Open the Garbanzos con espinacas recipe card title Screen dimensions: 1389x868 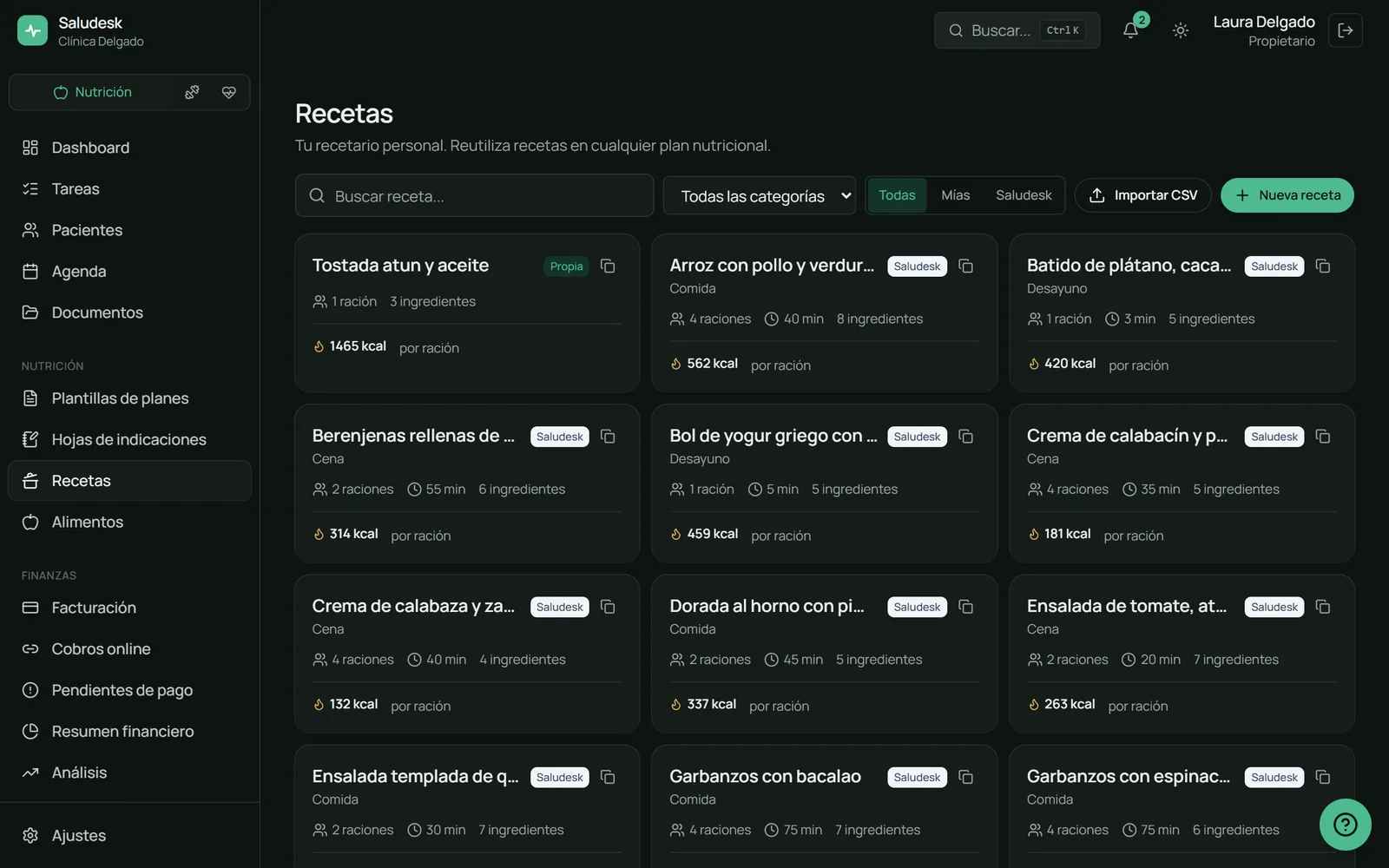[1128, 776]
